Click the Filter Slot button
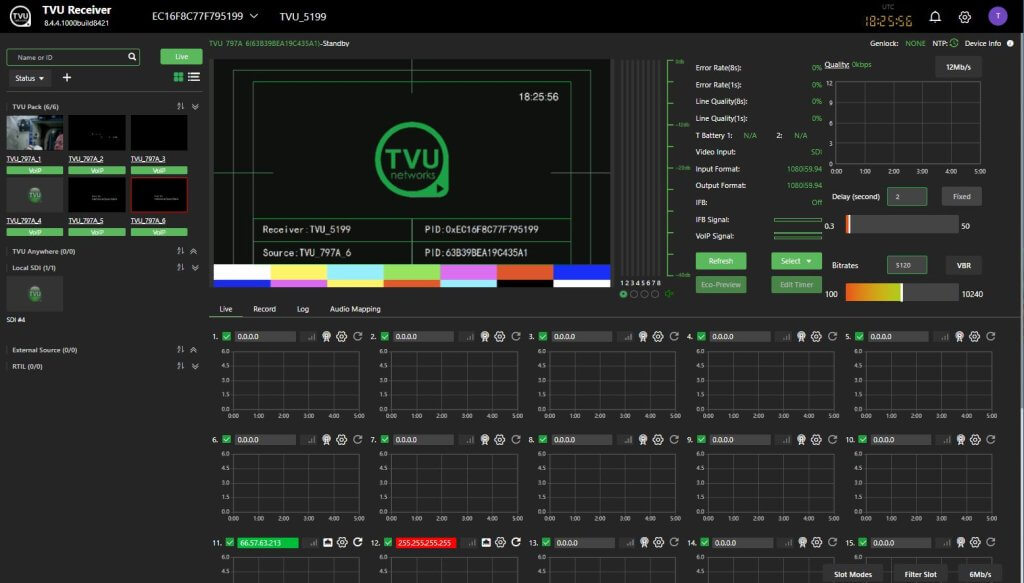Viewport: 1024px width, 583px height. [x=921, y=574]
